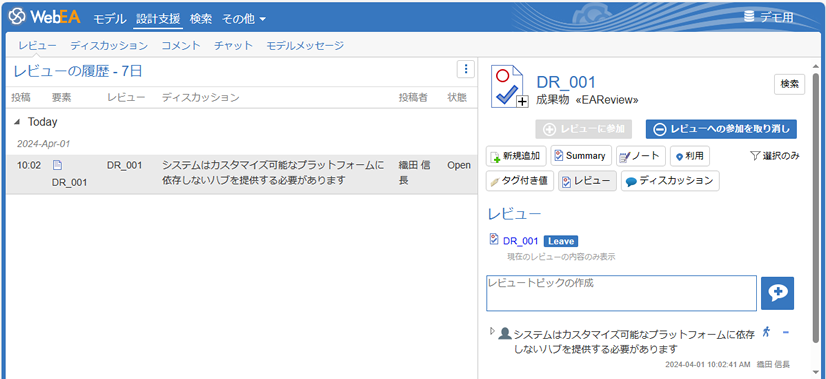Click the 投稿 column header
The image size is (826, 379).
click(x=21, y=98)
